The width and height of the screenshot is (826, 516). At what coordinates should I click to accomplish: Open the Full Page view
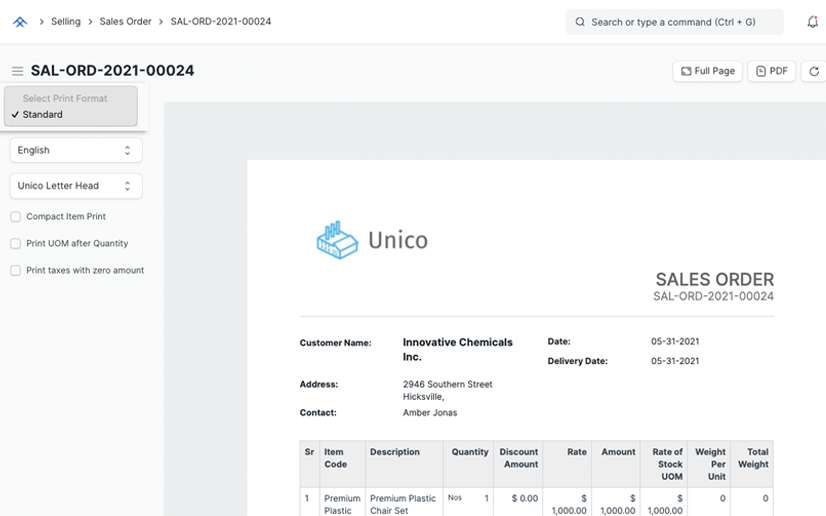[707, 71]
